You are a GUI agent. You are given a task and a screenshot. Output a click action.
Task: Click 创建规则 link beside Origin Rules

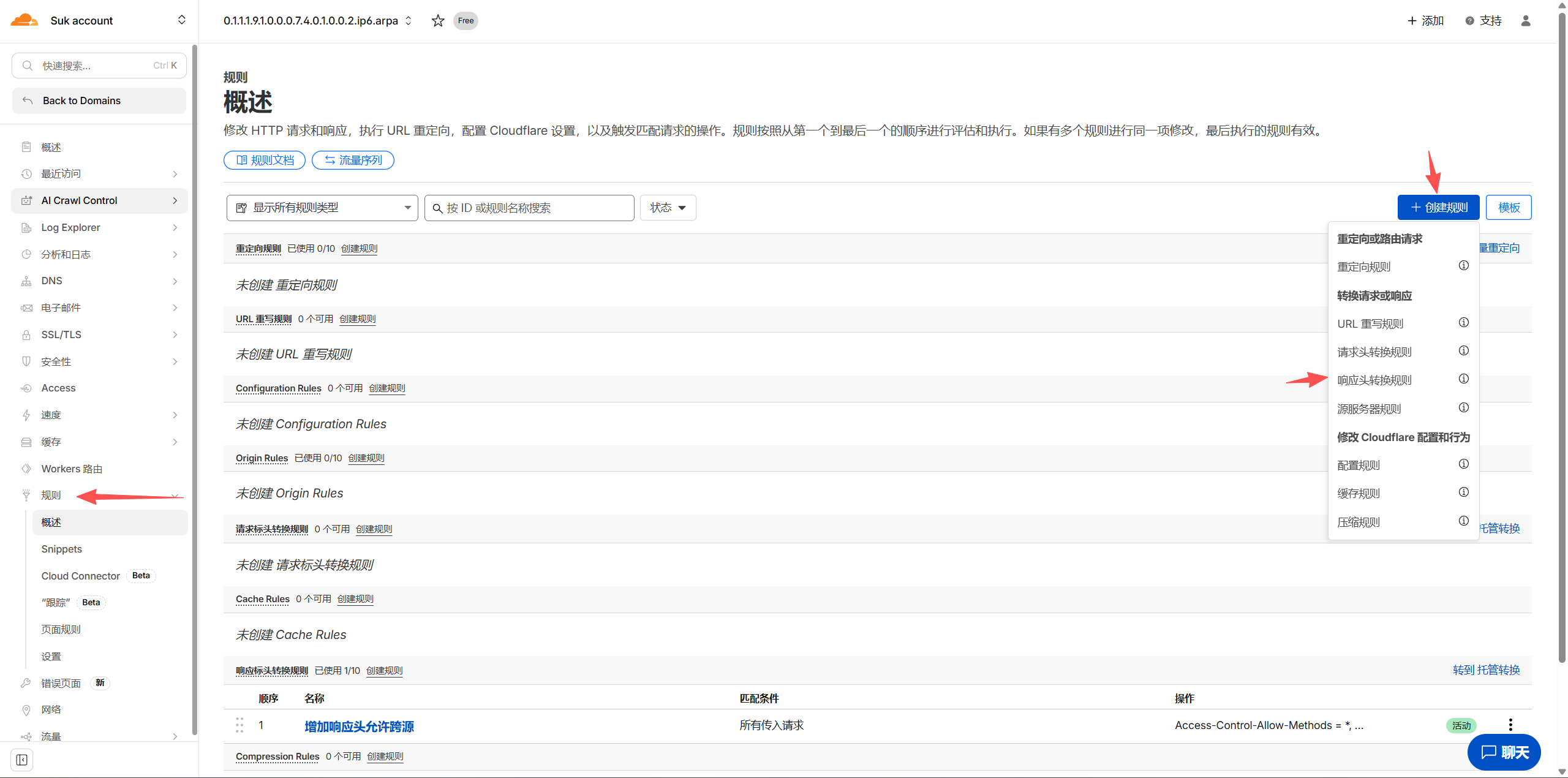[366, 458]
